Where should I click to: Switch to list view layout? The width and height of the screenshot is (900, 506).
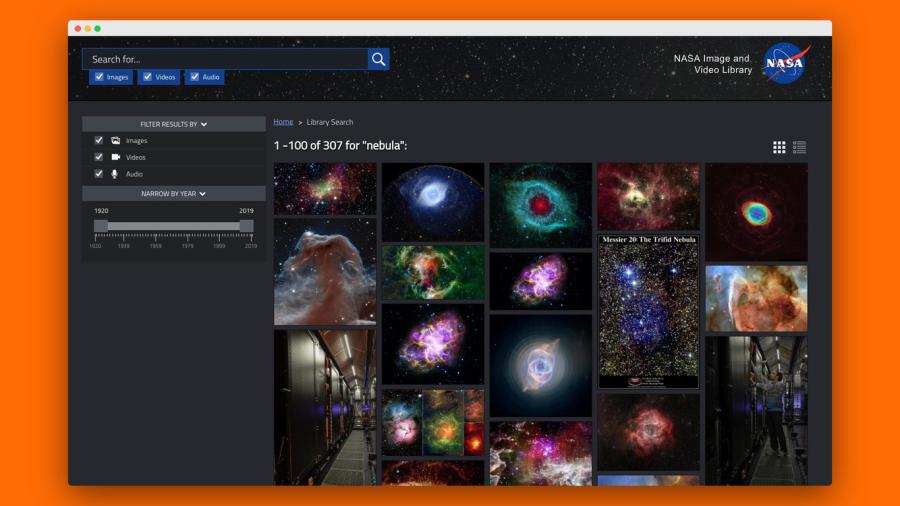point(799,147)
